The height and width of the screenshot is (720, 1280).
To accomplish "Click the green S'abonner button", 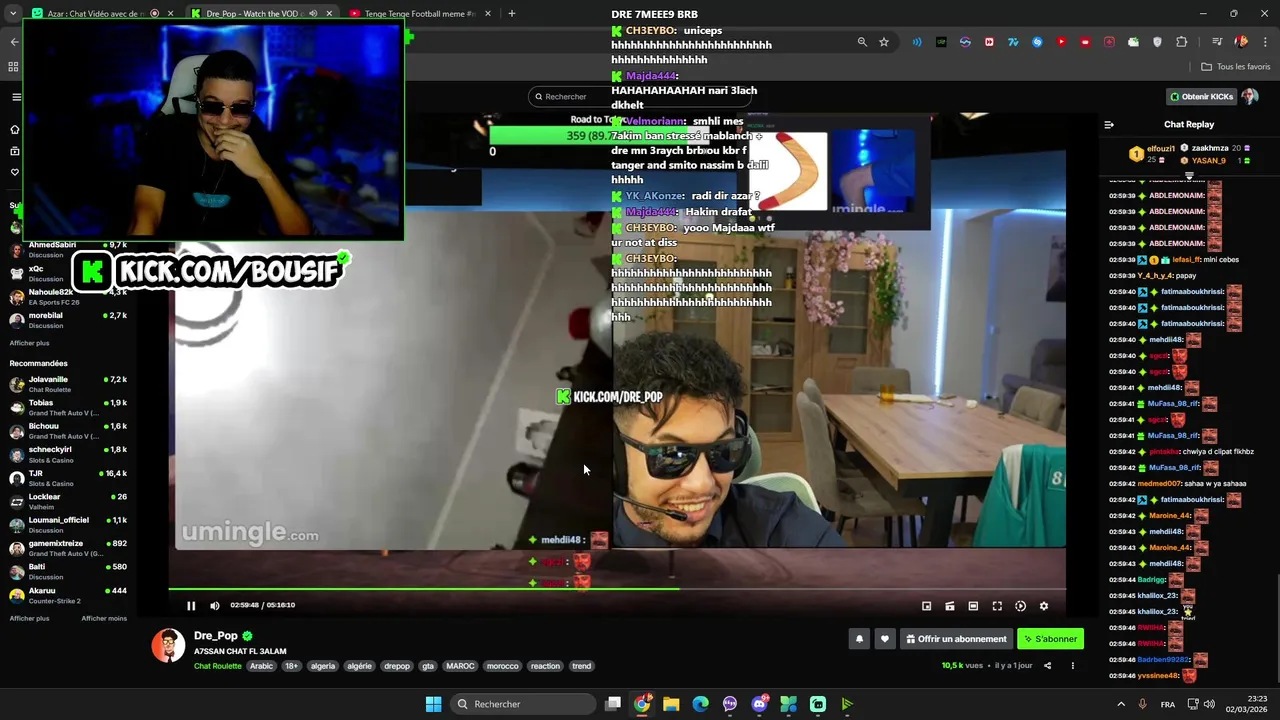I will pyautogui.click(x=1050, y=639).
